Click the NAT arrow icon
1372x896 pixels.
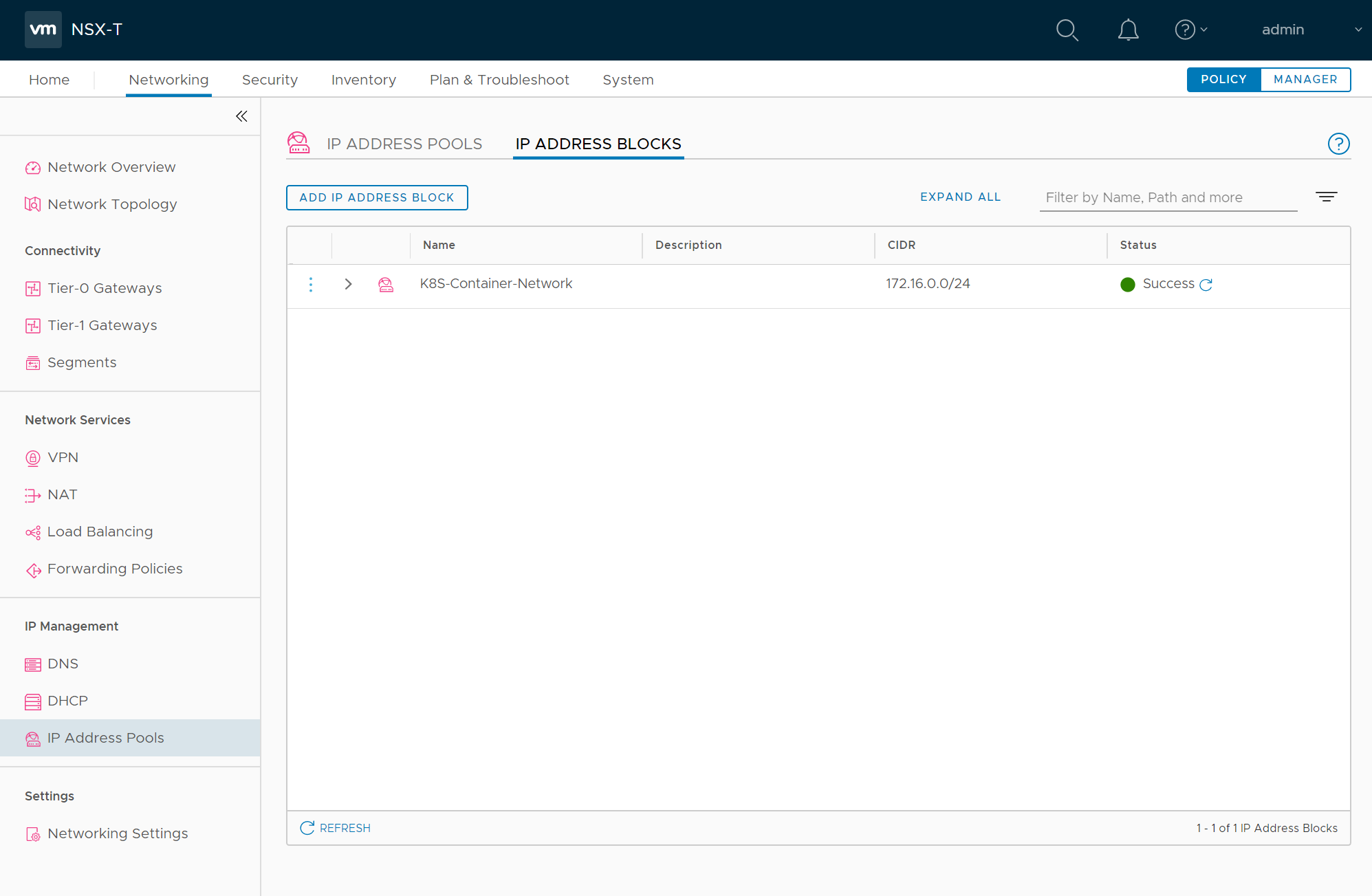click(33, 495)
